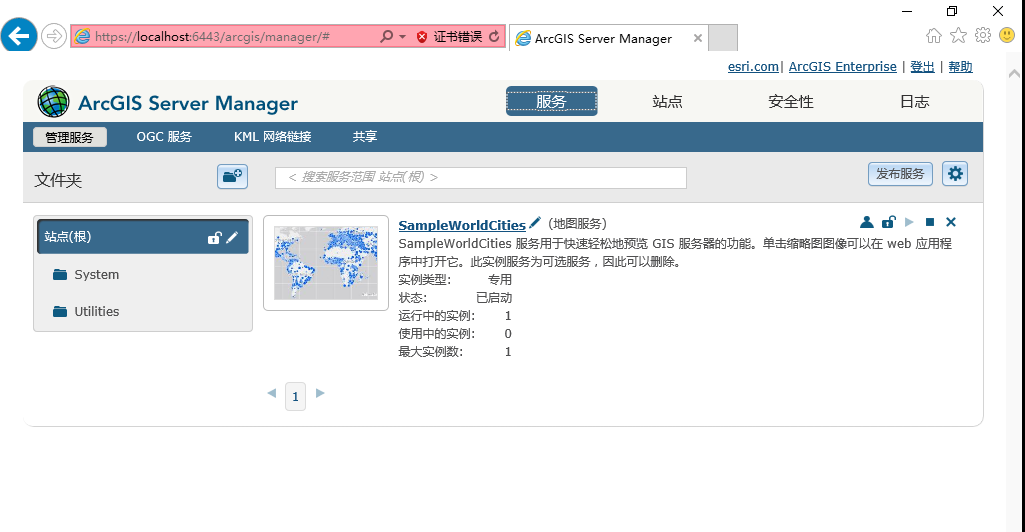Viewport: 1025px width, 532px height.
Task: Open the SampleWorldCities map thumbnail
Action: [326, 263]
